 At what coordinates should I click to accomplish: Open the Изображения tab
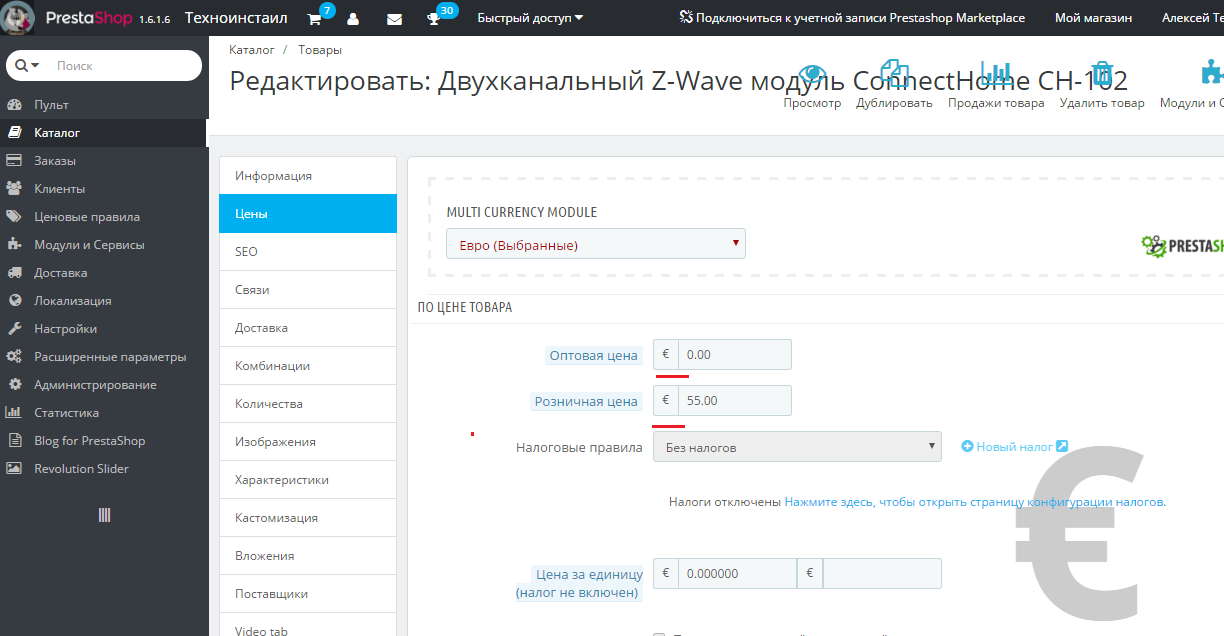(x=308, y=442)
